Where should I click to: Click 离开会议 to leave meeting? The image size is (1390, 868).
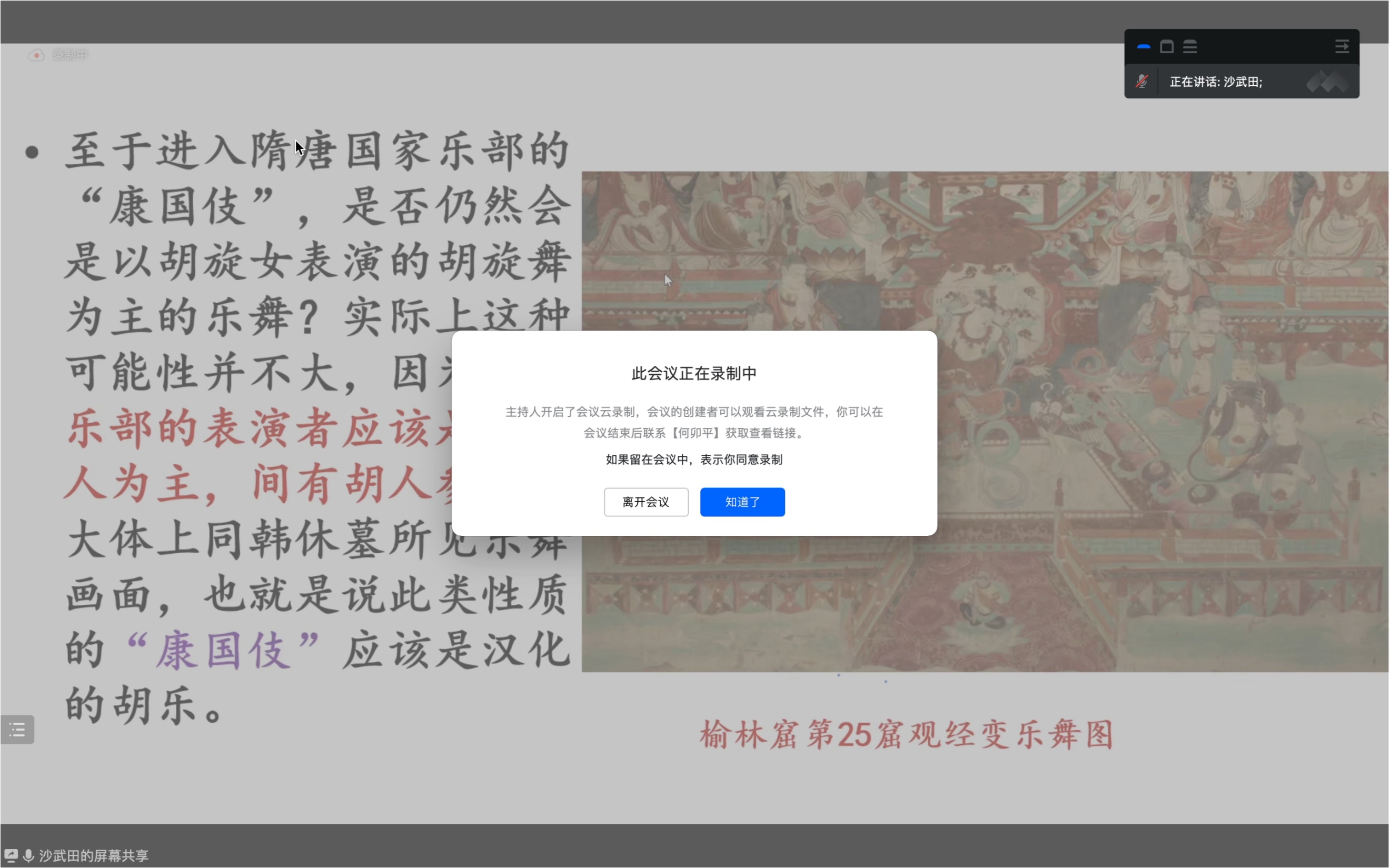click(x=645, y=501)
